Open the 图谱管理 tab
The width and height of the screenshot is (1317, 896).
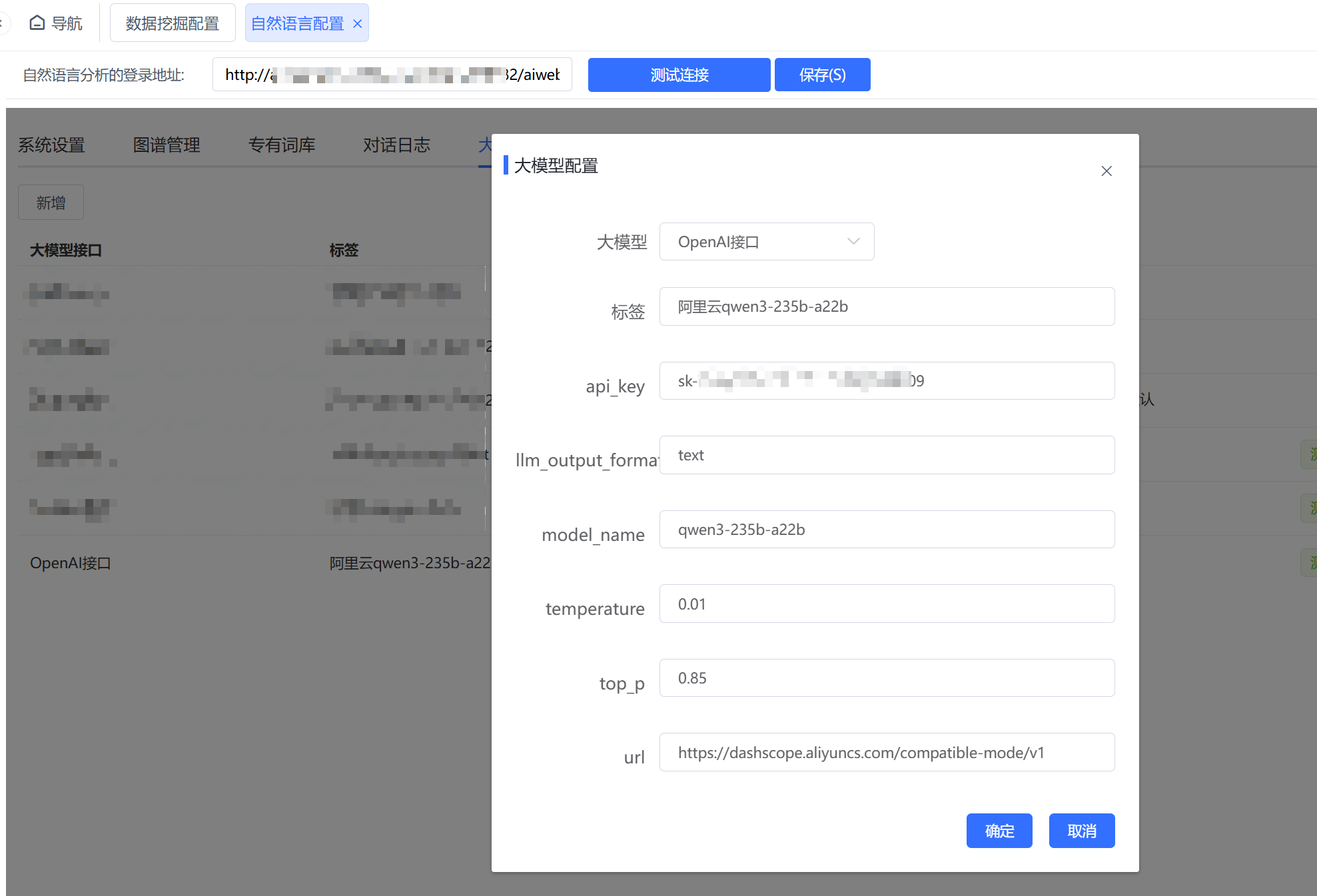tap(167, 145)
